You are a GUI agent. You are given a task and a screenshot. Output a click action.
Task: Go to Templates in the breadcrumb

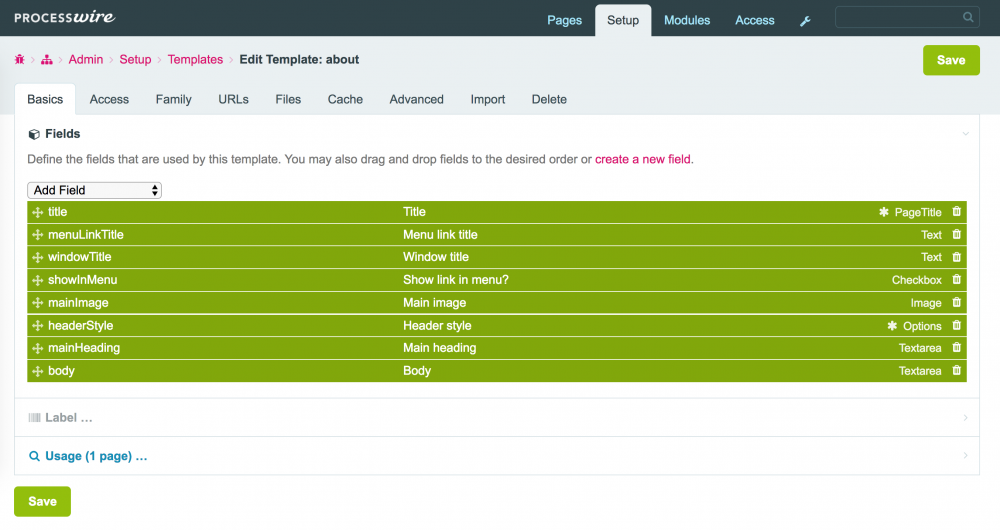[195, 60]
